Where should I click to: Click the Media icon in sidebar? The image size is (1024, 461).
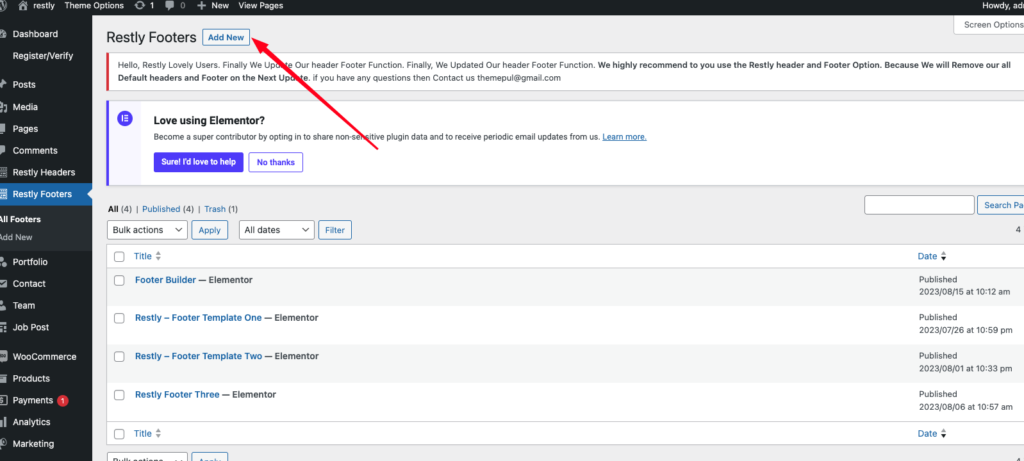[3, 107]
